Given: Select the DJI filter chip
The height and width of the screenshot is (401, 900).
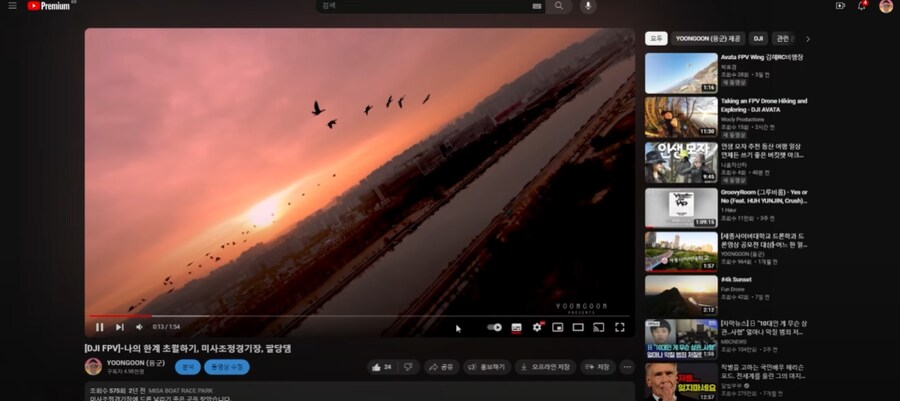Looking at the screenshot, I should click(758, 39).
